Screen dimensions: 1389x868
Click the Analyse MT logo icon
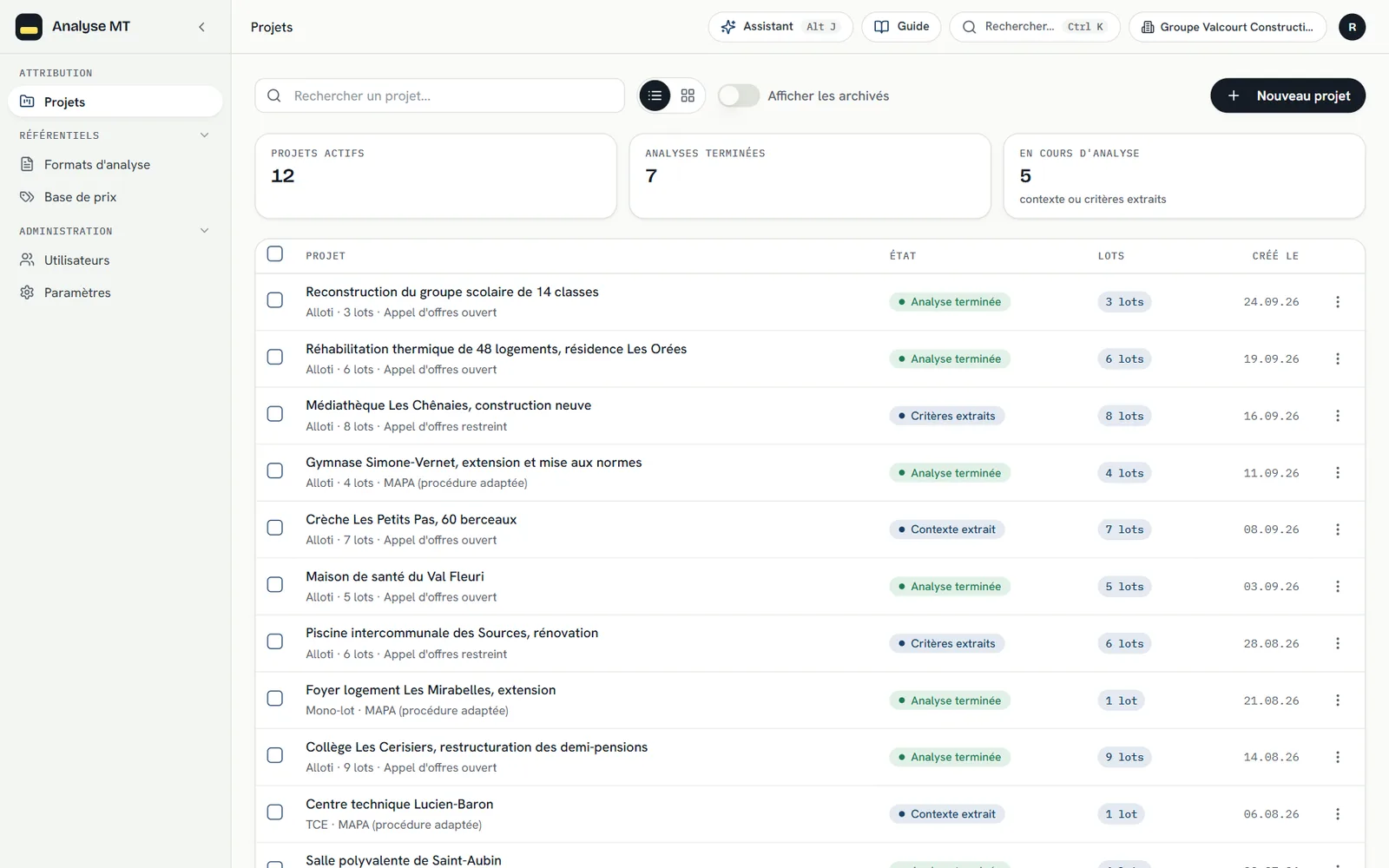pos(29,27)
